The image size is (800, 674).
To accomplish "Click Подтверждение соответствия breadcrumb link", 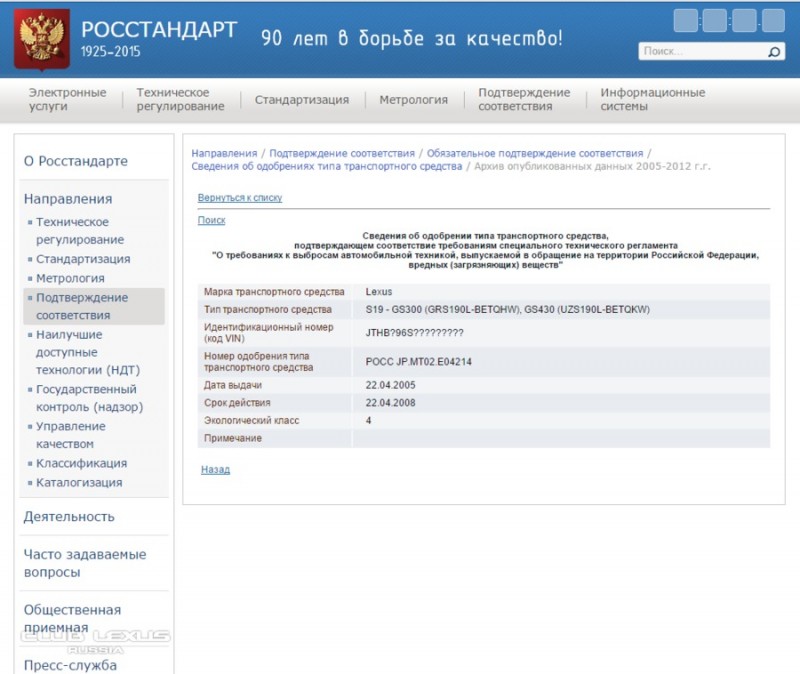I will (x=342, y=154).
